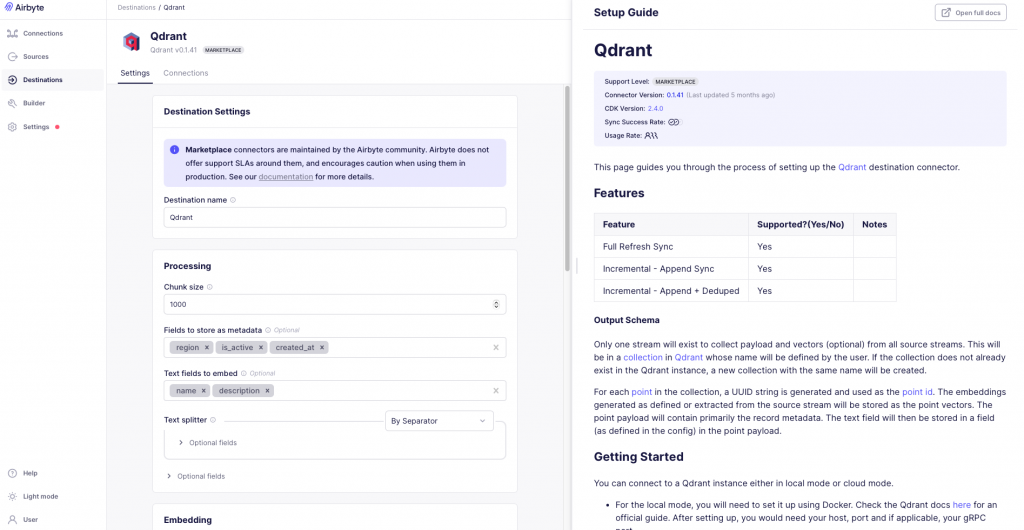Click the Qdrant connector logo

(x=131, y=41)
